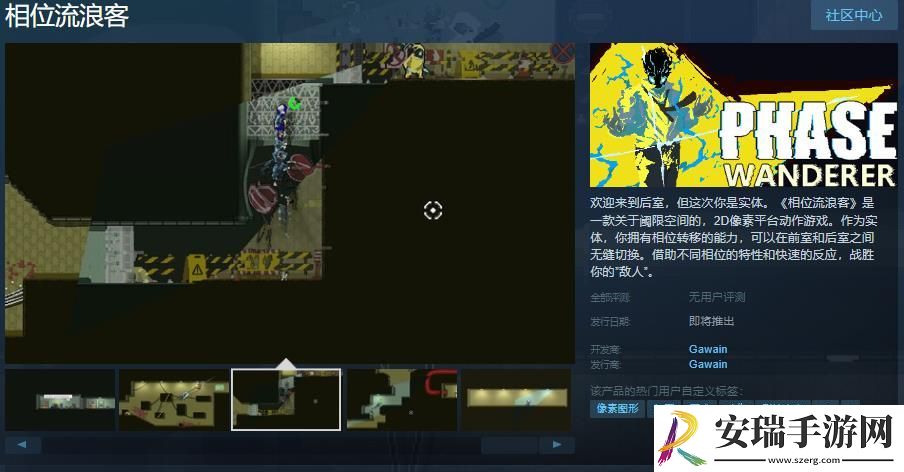
Task: Click the 相位流浪客 game title
Action: (x=66, y=16)
